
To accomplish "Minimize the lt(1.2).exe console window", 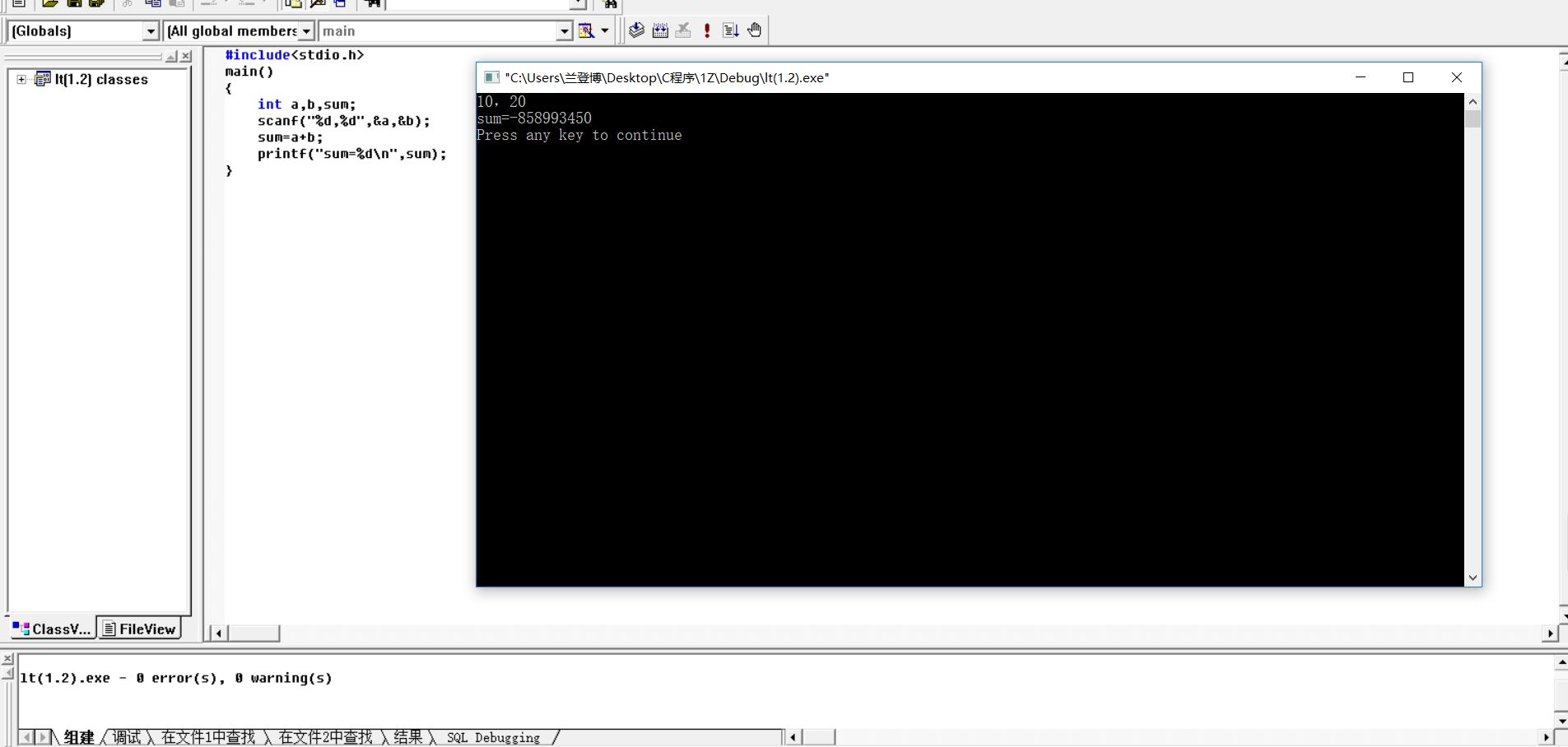I will click(1361, 77).
